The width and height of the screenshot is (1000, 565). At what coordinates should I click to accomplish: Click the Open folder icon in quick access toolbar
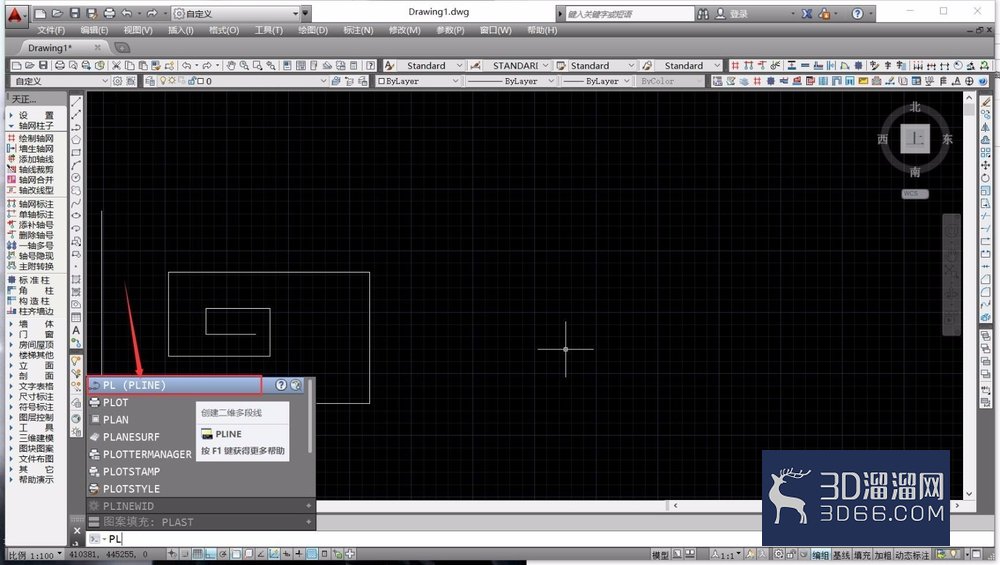pyautogui.click(x=57, y=13)
